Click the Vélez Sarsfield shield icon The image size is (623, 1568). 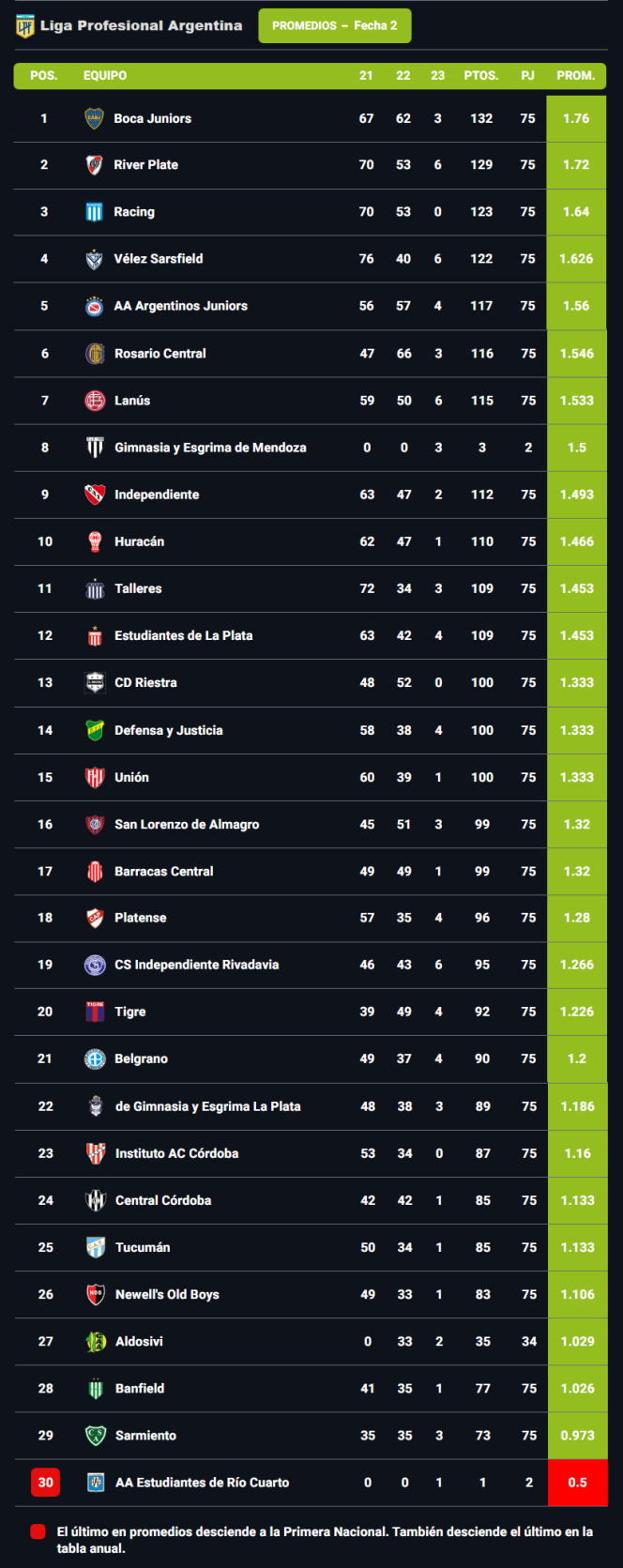(x=94, y=259)
